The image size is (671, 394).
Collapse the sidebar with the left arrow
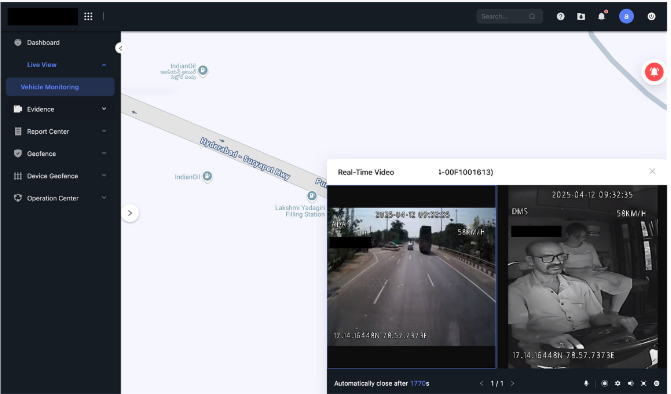click(120, 48)
